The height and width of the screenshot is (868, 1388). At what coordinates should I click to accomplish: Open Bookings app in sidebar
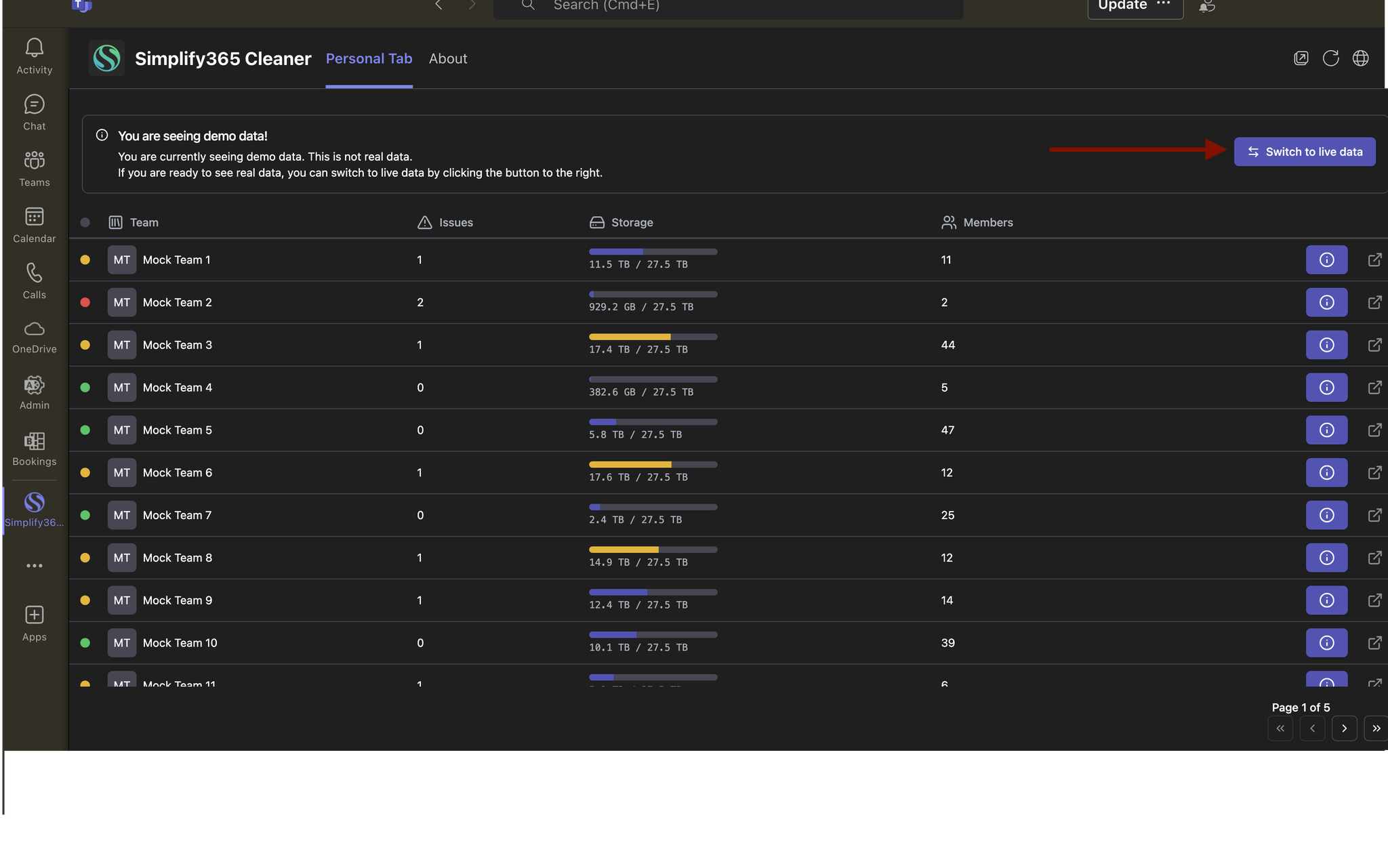point(35,450)
